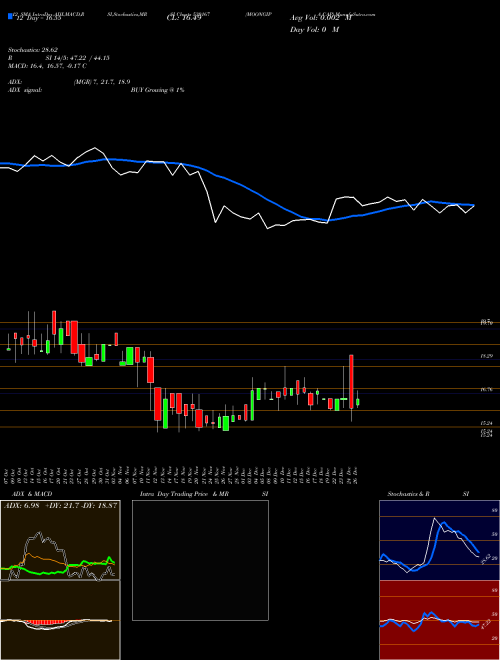Click the tall red candlestick near 24 Dec
Screen dimensions: 500x660
coord(351,381)
